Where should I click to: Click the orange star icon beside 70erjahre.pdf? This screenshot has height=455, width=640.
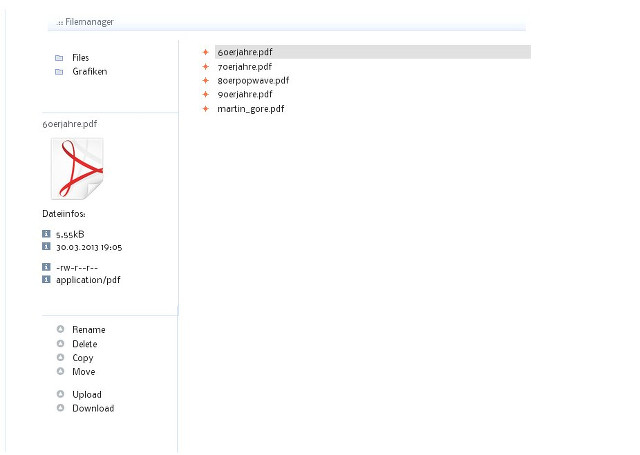[x=206, y=67]
